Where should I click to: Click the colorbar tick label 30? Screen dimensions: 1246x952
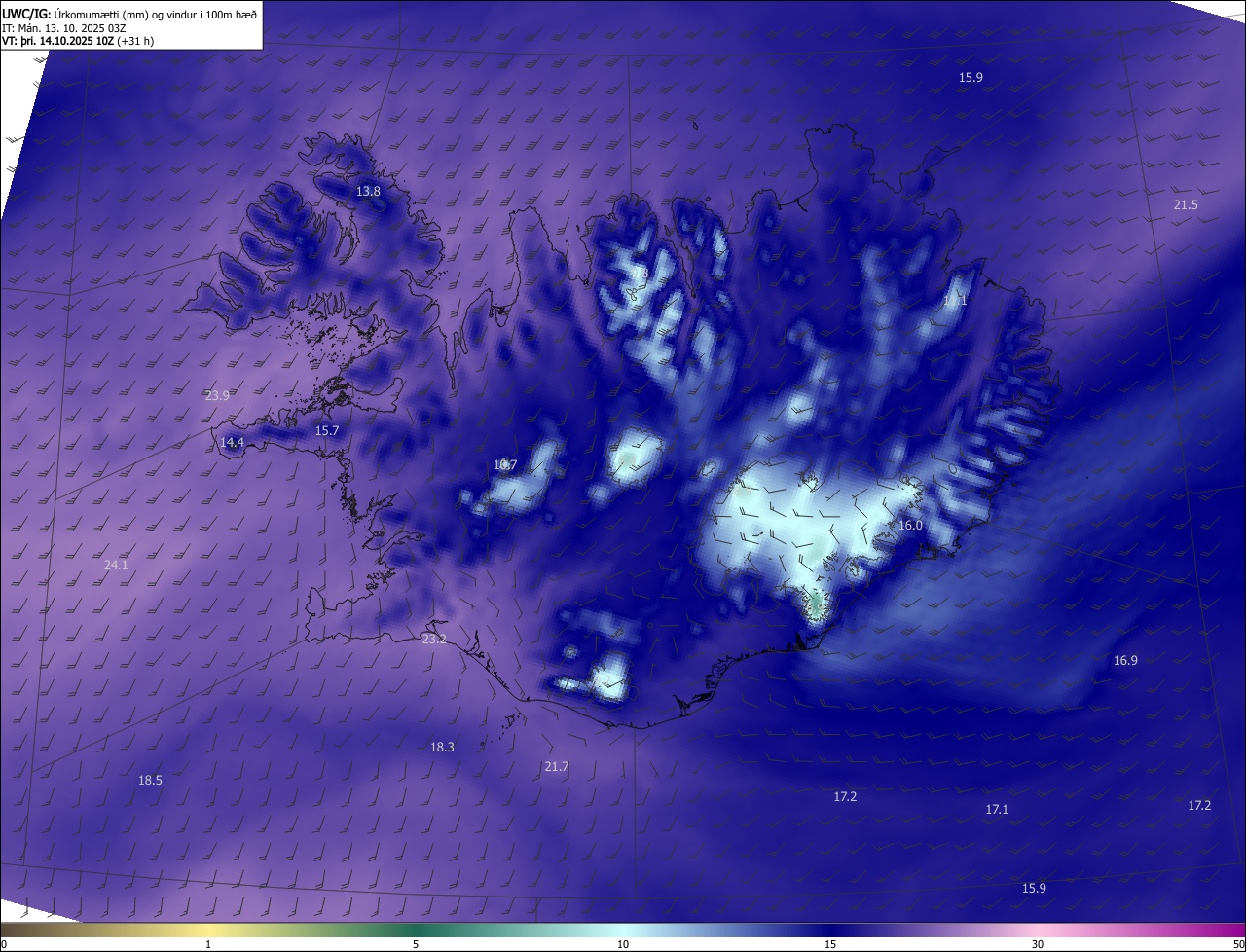point(1038,944)
